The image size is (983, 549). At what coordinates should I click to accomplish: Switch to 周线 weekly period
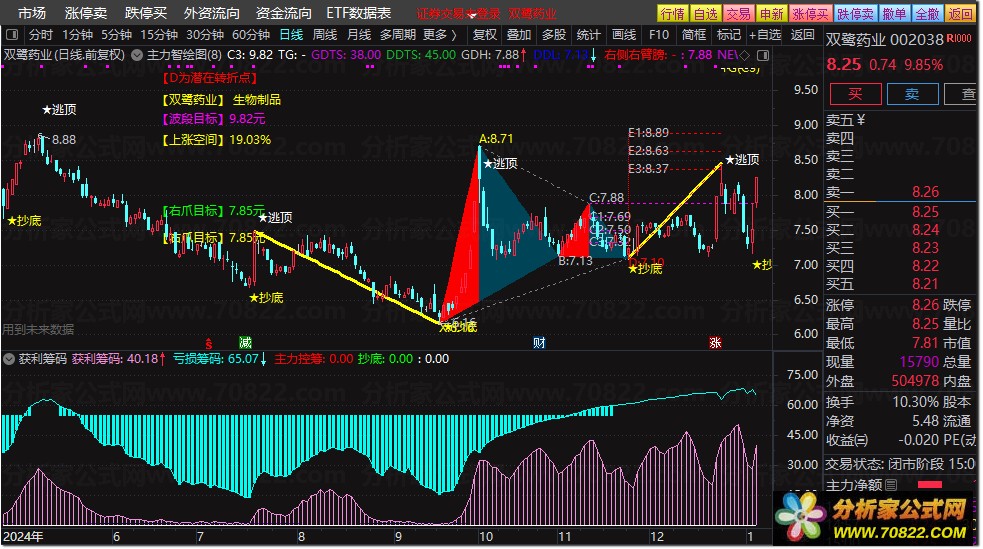(325, 35)
